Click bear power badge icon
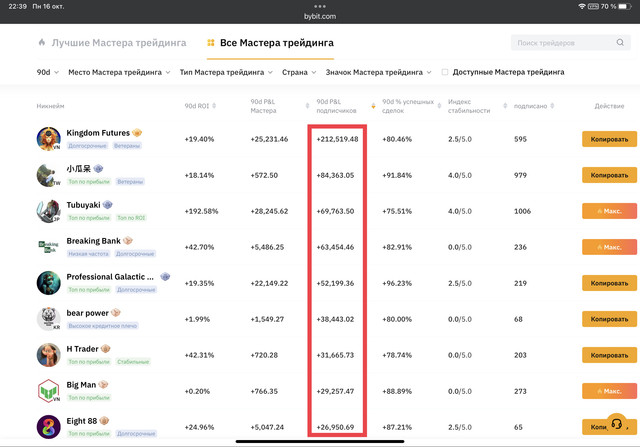Image resolution: width=640 pixels, height=447 pixels. pos(116,313)
